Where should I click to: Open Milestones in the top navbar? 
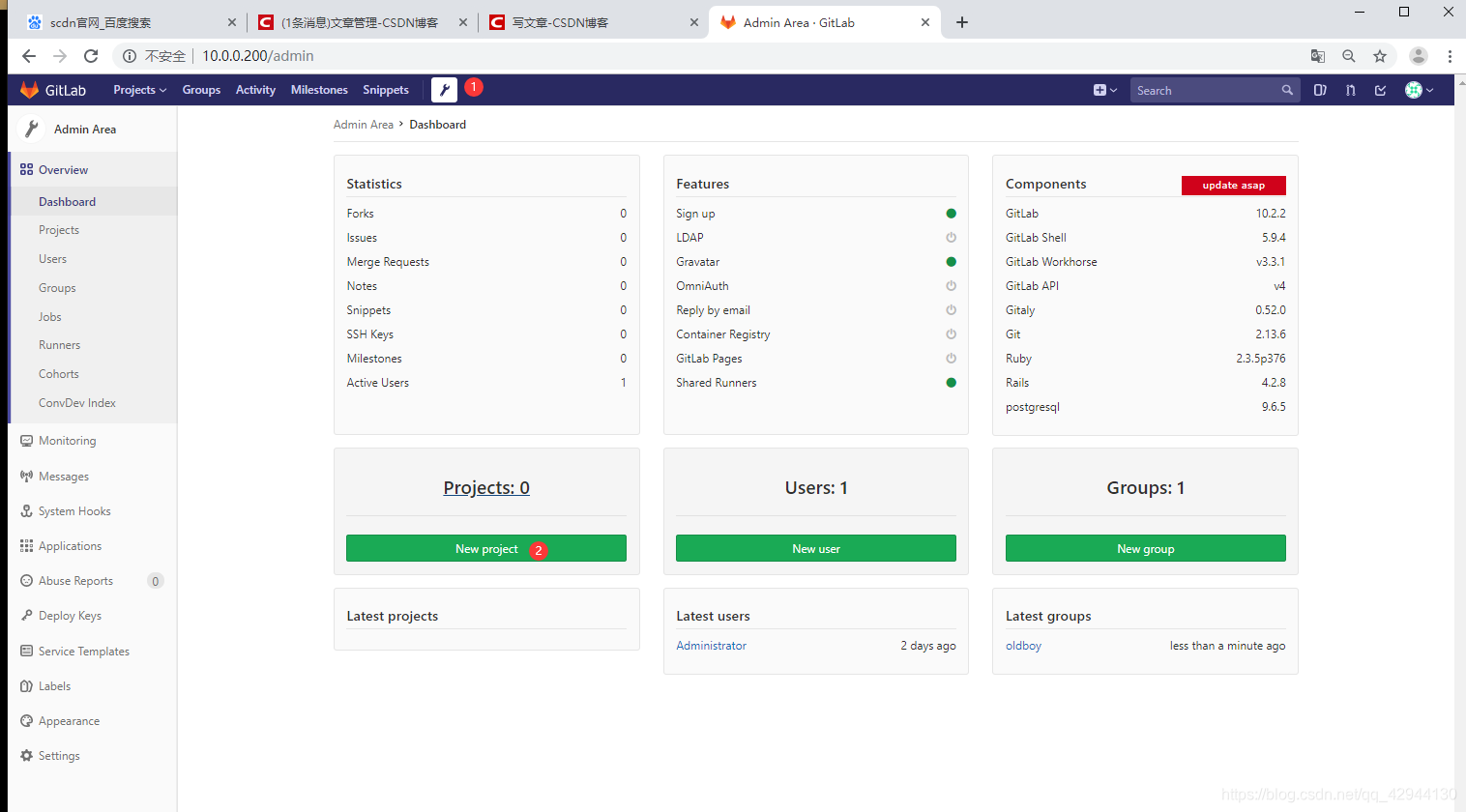pos(319,90)
